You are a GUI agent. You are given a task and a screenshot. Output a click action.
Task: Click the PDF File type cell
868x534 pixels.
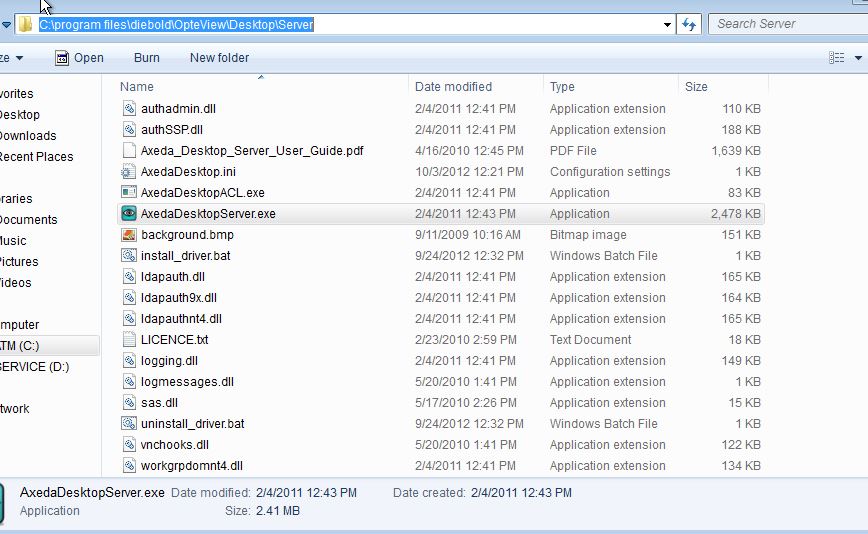click(x=573, y=151)
